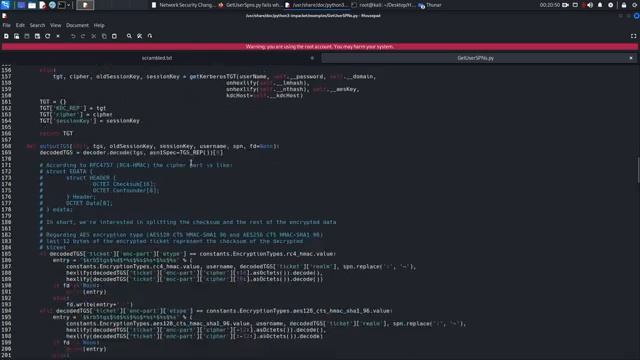
Task: Open the Document menu
Action: [x=77, y=25]
